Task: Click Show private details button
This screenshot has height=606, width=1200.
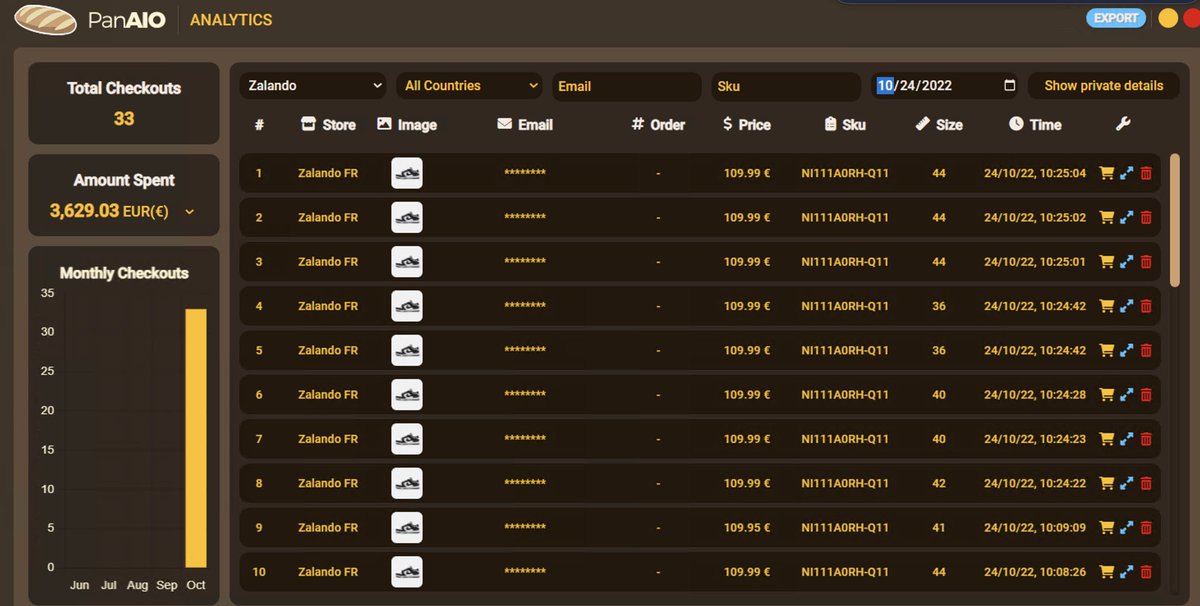Action: tap(1104, 86)
